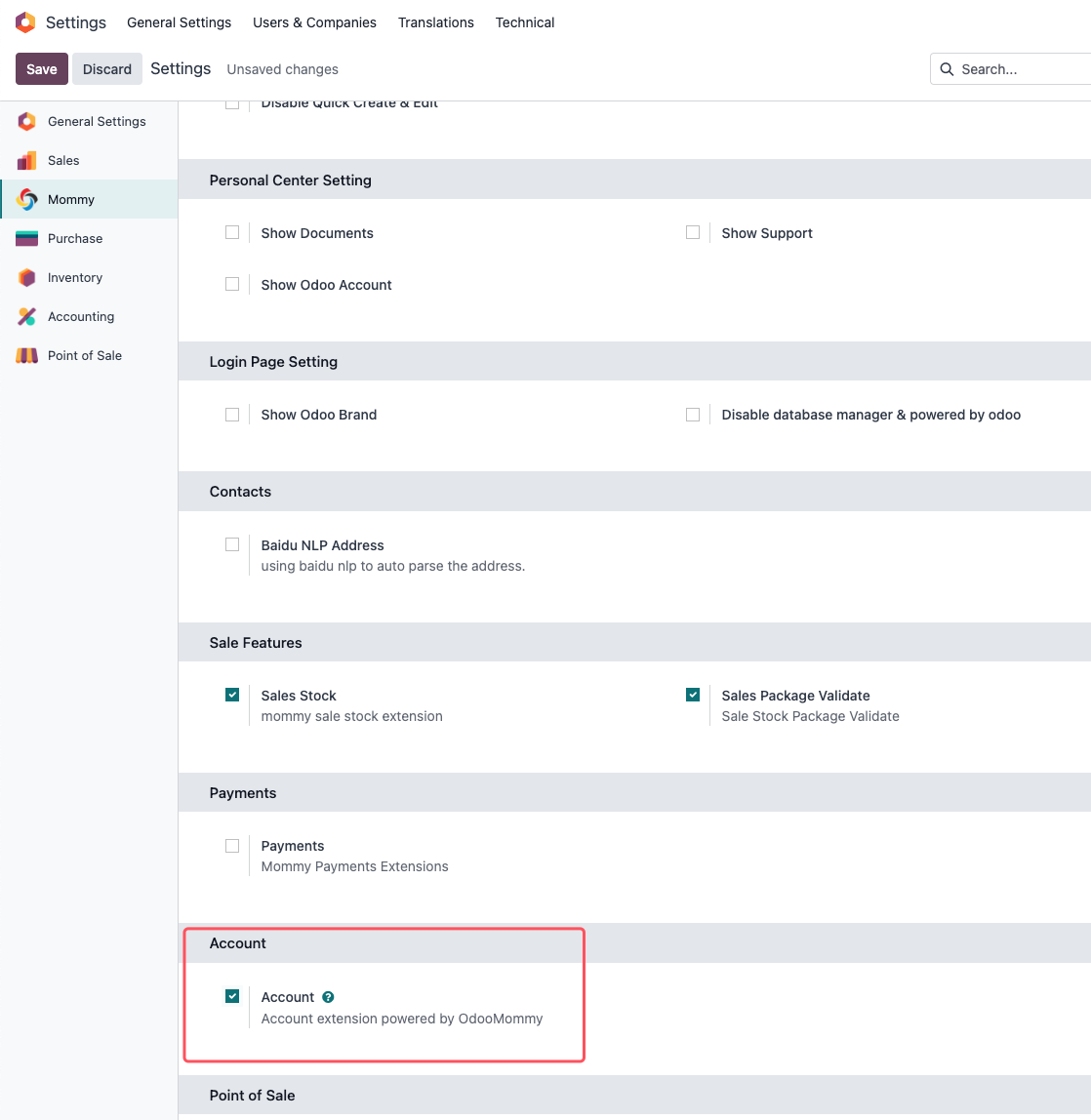Viewport: 1091px width, 1120px height.
Task: Go to Purchase settings section label
Action: 75,239
